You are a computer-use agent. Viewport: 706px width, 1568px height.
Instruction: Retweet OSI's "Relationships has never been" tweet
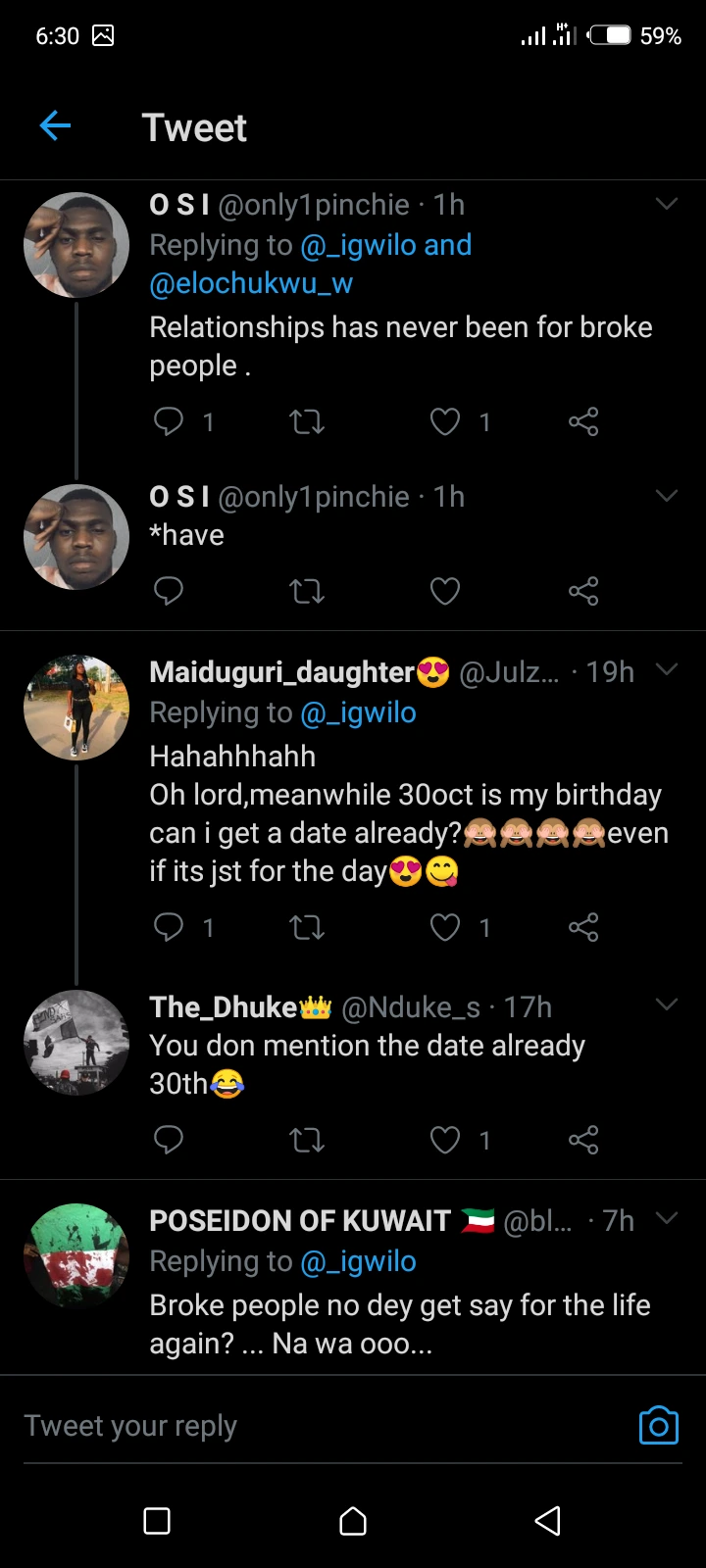307,421
